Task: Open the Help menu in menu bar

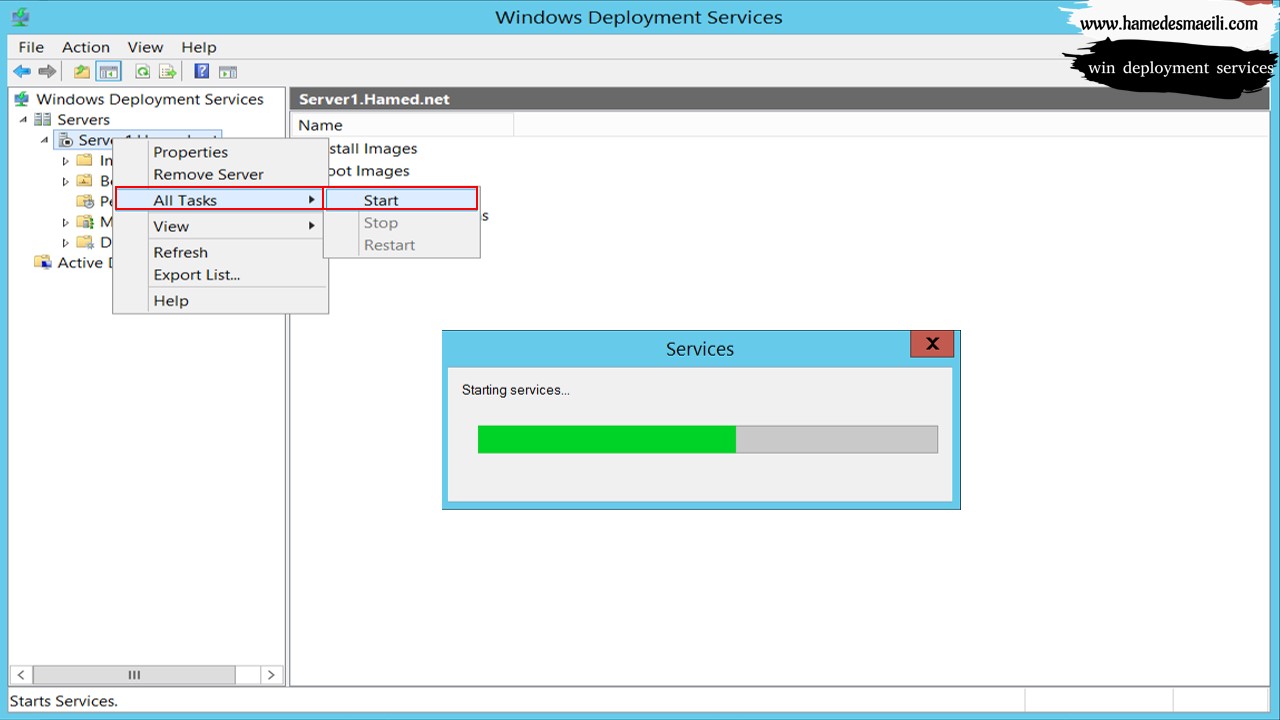Action: tap(199, 47)
